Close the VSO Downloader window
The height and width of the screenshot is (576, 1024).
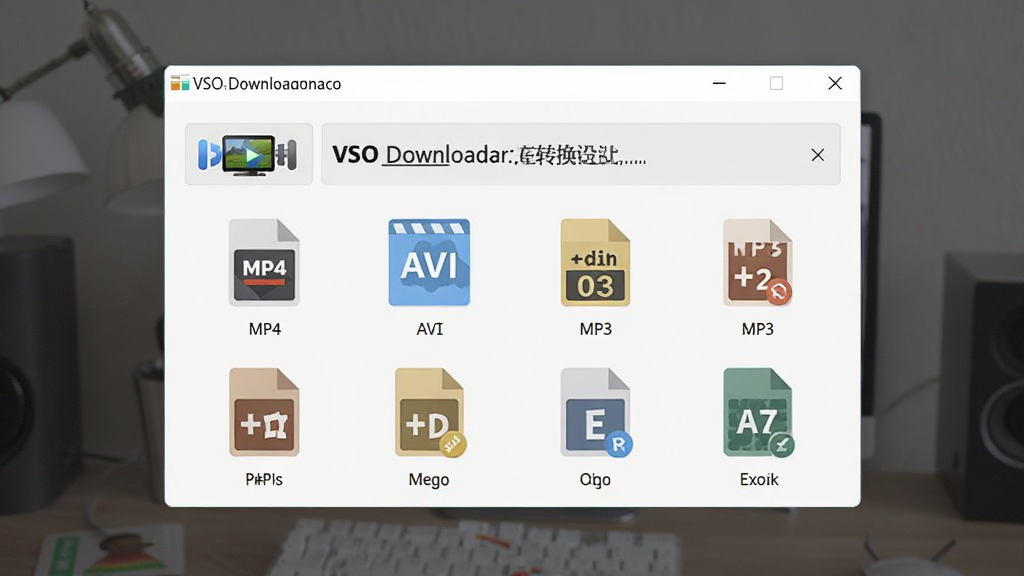[835, 83]
